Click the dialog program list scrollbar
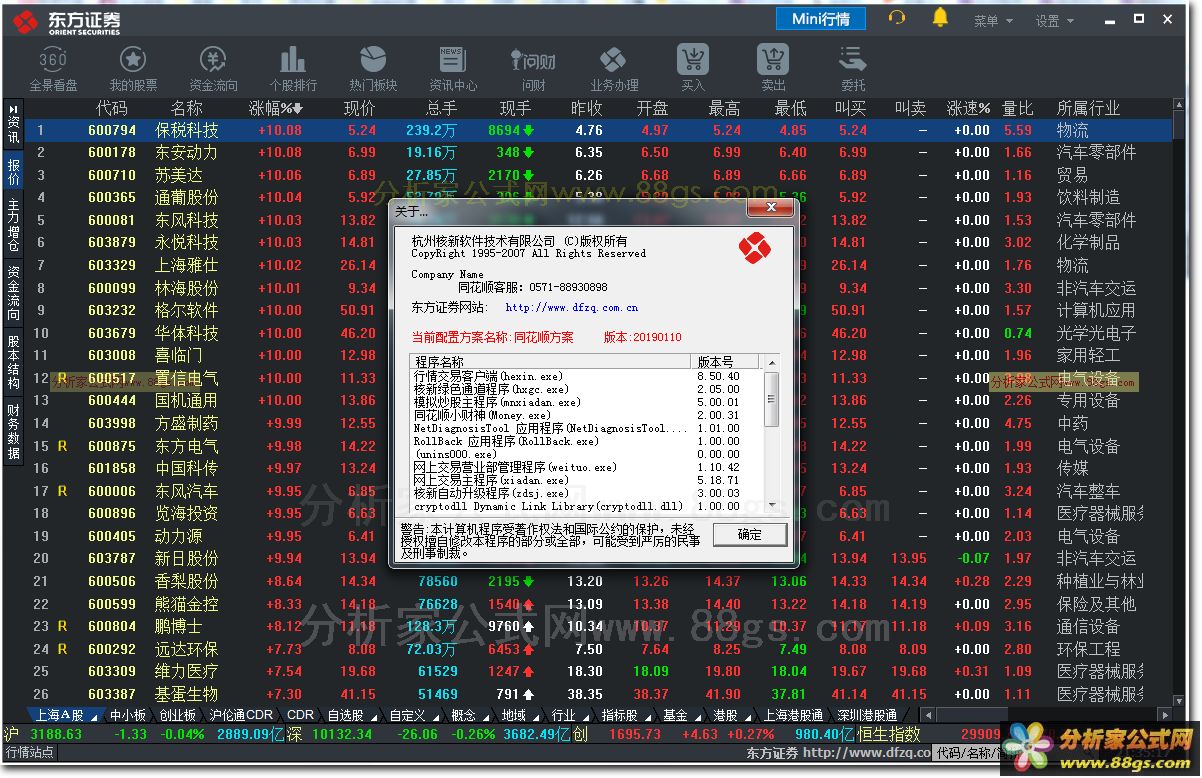This screenshot has height=778, width=1202. click(x=771, y=434)
